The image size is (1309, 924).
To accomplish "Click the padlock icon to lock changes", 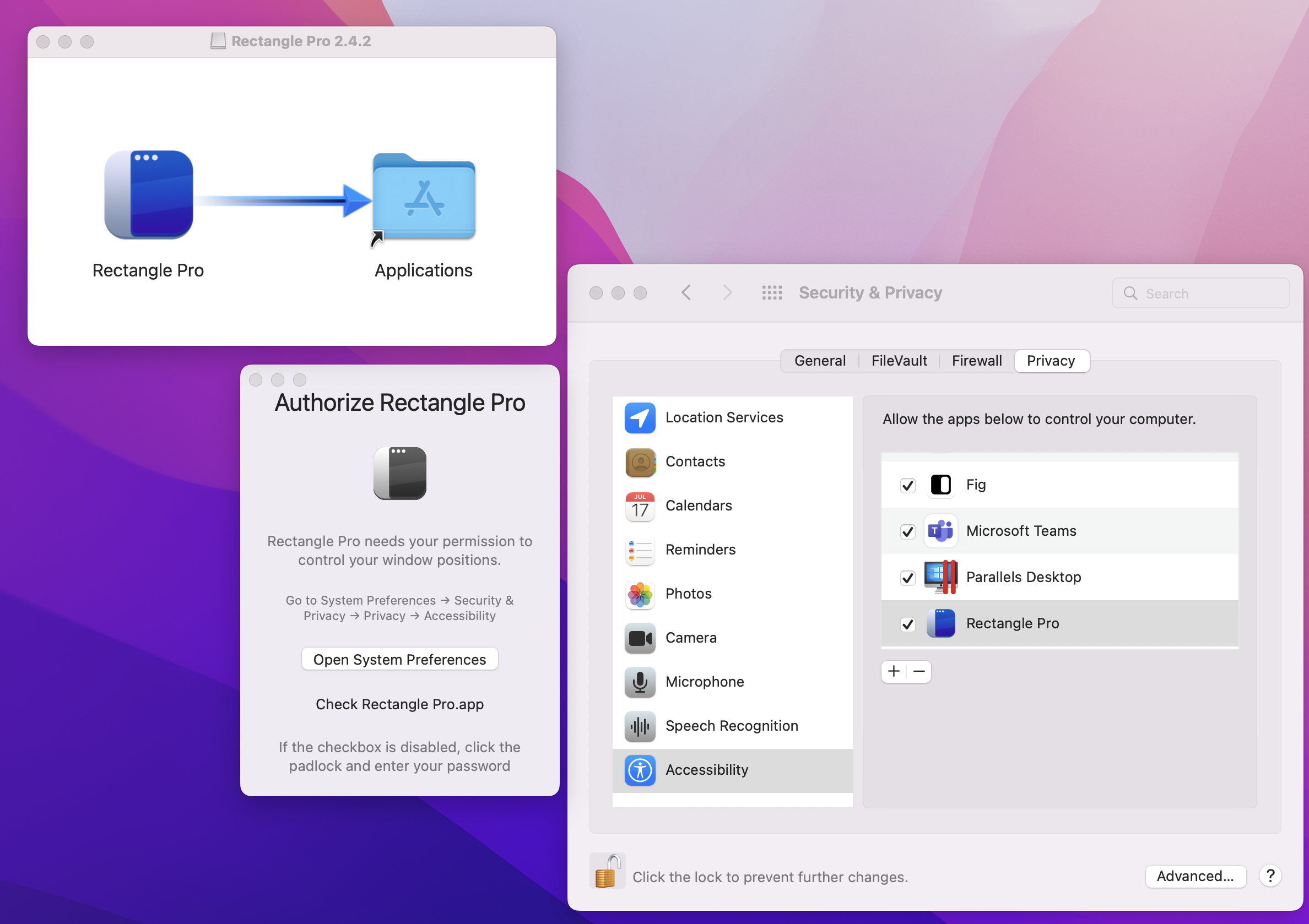I will (607, 872).
